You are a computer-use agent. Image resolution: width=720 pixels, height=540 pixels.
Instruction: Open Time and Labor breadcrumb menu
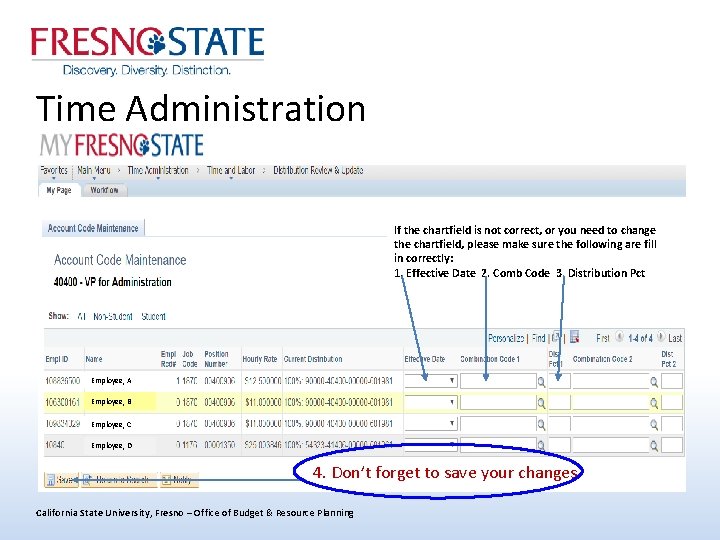[231, 171]
